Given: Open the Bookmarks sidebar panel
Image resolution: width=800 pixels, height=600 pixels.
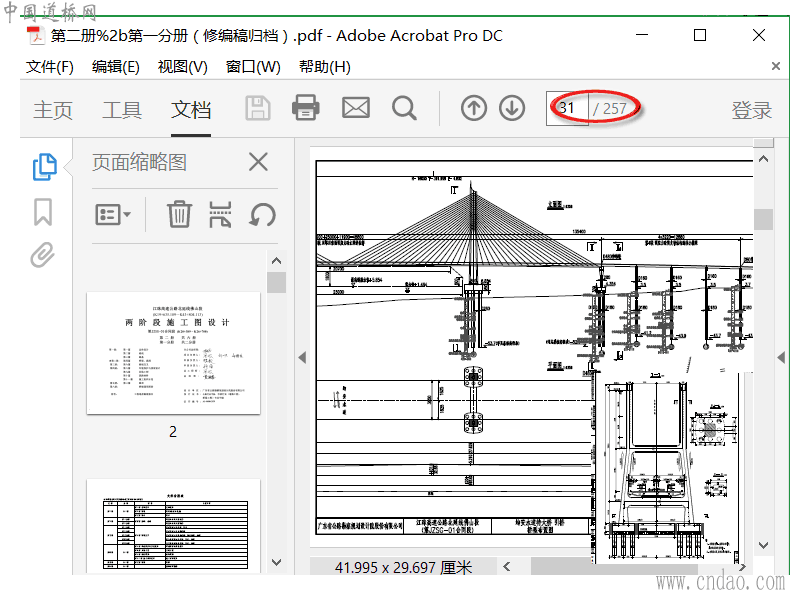Looking at the screenshot, I should (43, 212).
